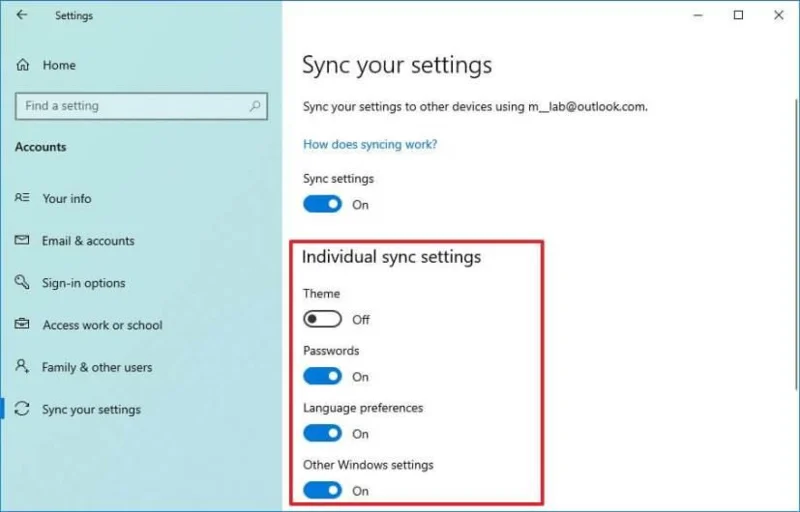Enable the Theme sync toggle

[322, 319]
